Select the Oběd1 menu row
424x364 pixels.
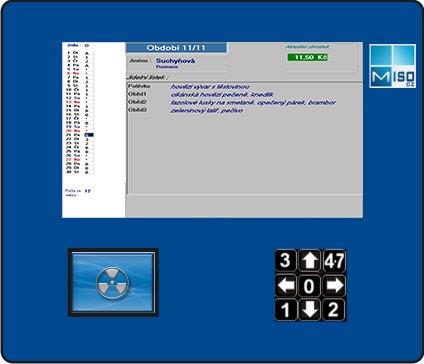pyautogui.click(x=245, y=94)
